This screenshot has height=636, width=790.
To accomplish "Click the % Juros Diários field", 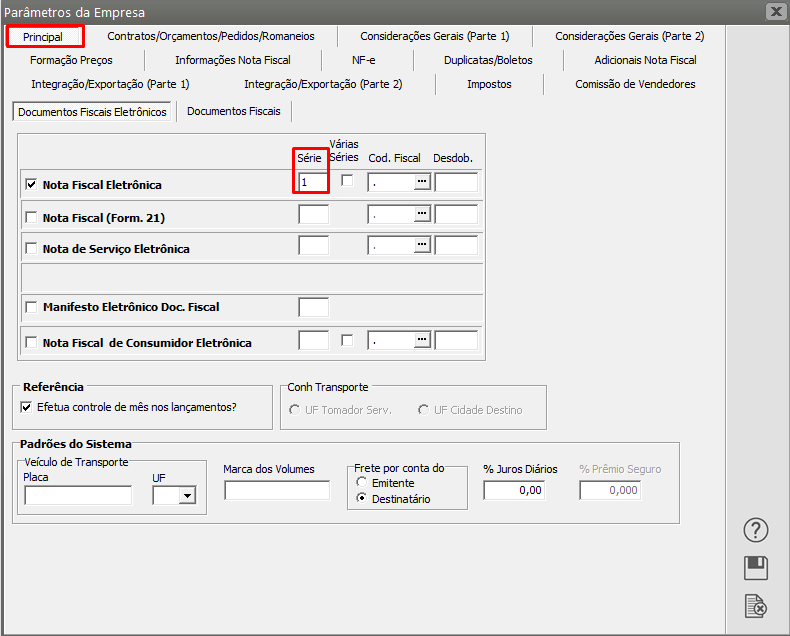I will [x=514, y=490].
